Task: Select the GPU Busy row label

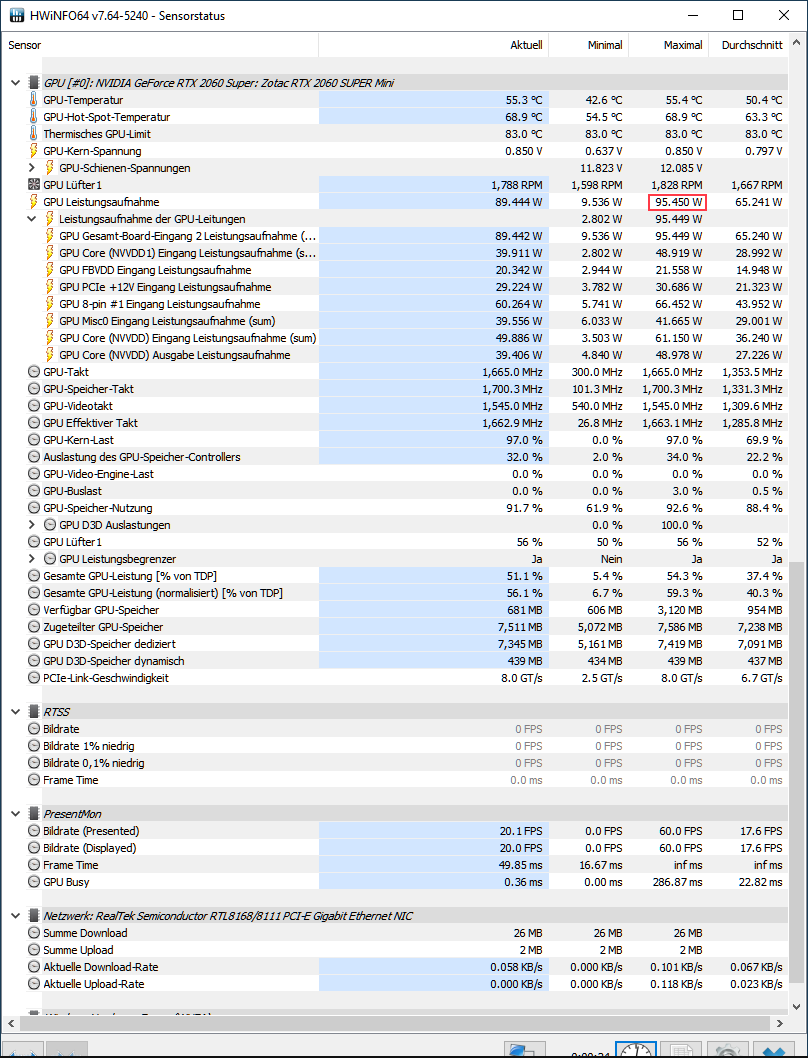Action: pyautogui.click(x=66, y=882)
